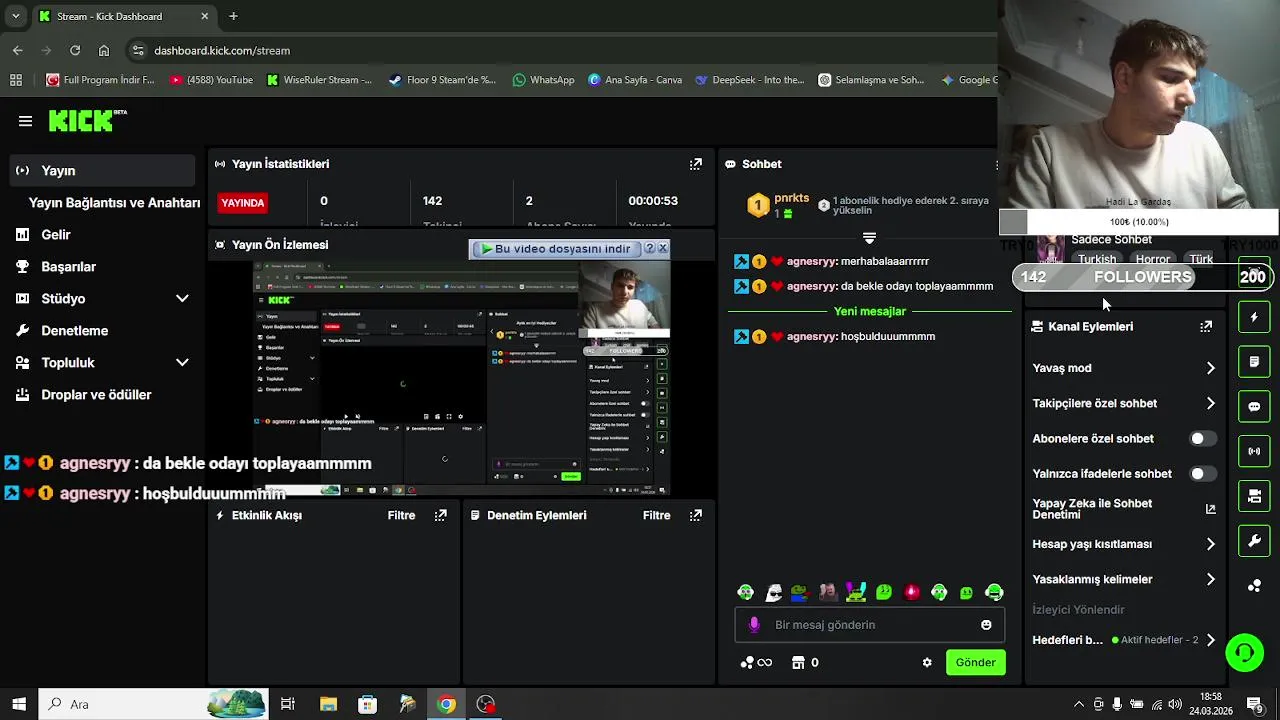This screenshot has width=1280, height=720.
Task: Select Yayın in the sidebar
Action: 103,171
